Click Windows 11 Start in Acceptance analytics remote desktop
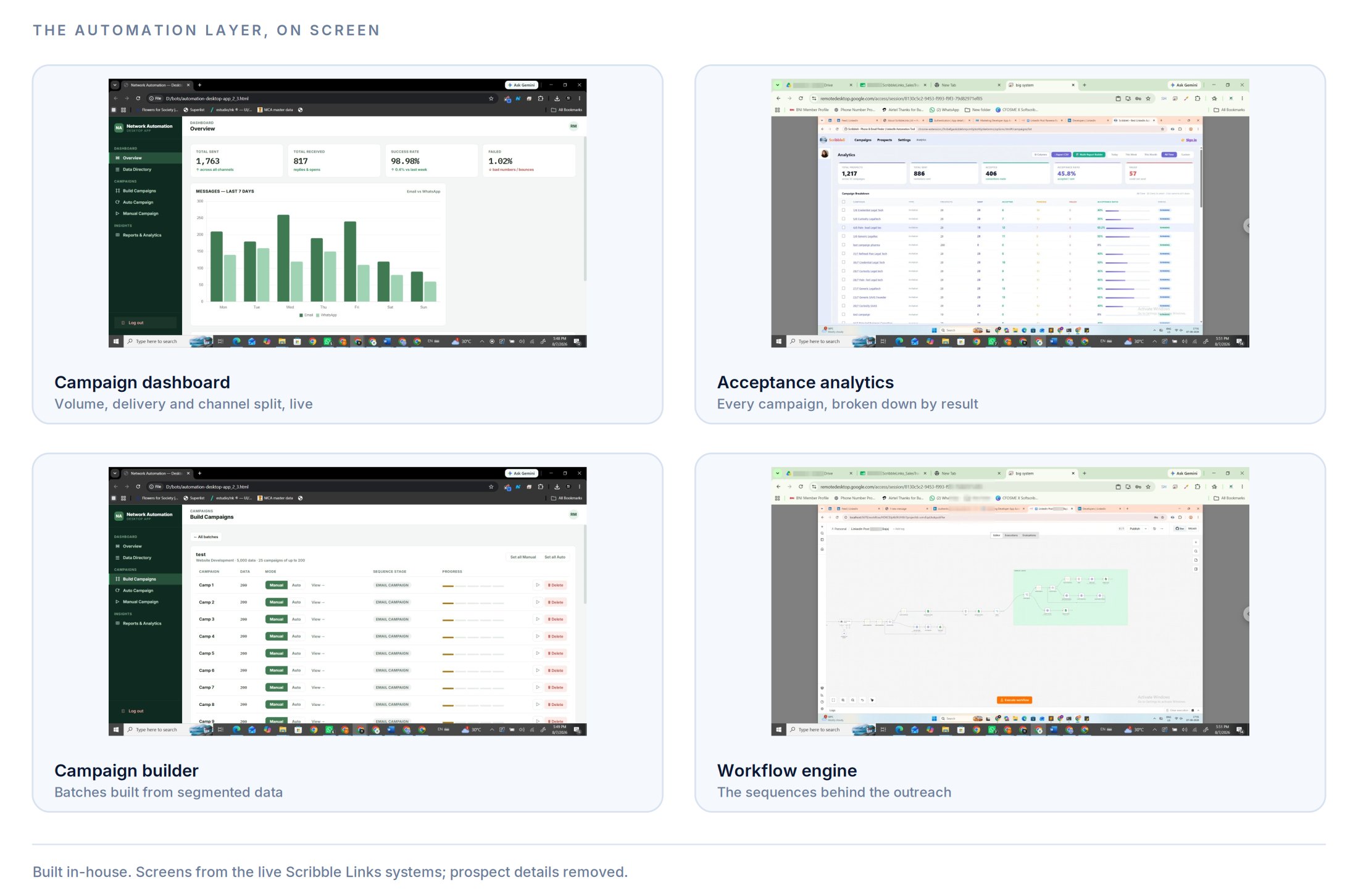1358x896 pixels. pyautogui.click(x=934, y=330)
